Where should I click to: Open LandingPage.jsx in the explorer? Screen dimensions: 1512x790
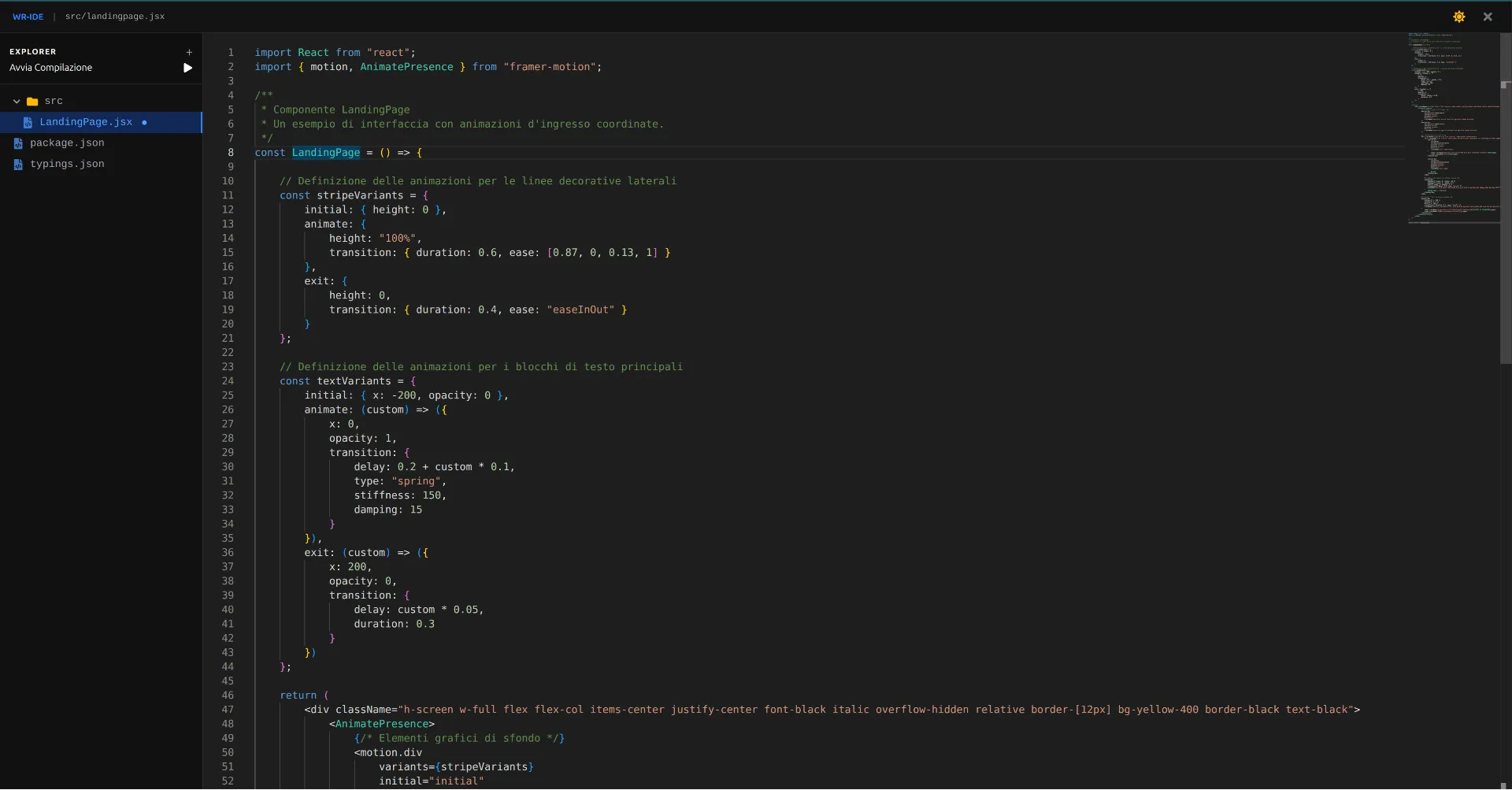[x=86, y=122]
